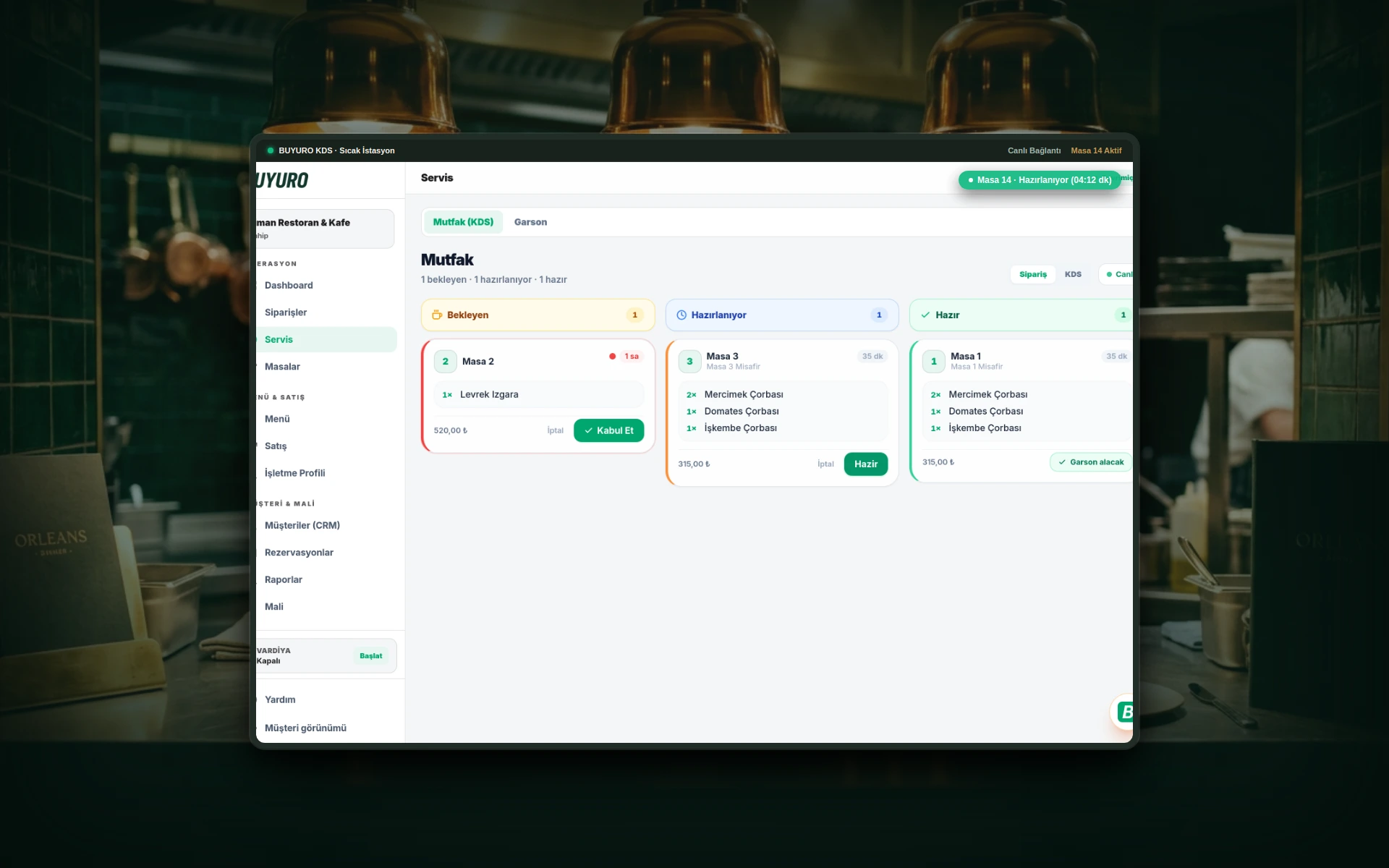The height and width of the screenshot is (868, 1389).
Task: Select the Sipariş view toggle
Action: (1033, 274)
